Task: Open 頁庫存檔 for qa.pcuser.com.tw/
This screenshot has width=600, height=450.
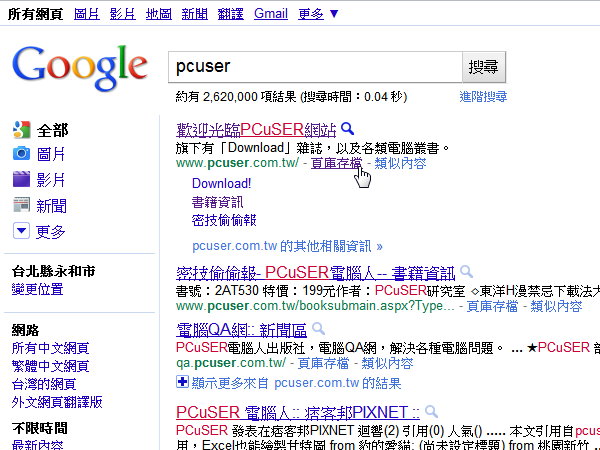Action: (323, 363)
